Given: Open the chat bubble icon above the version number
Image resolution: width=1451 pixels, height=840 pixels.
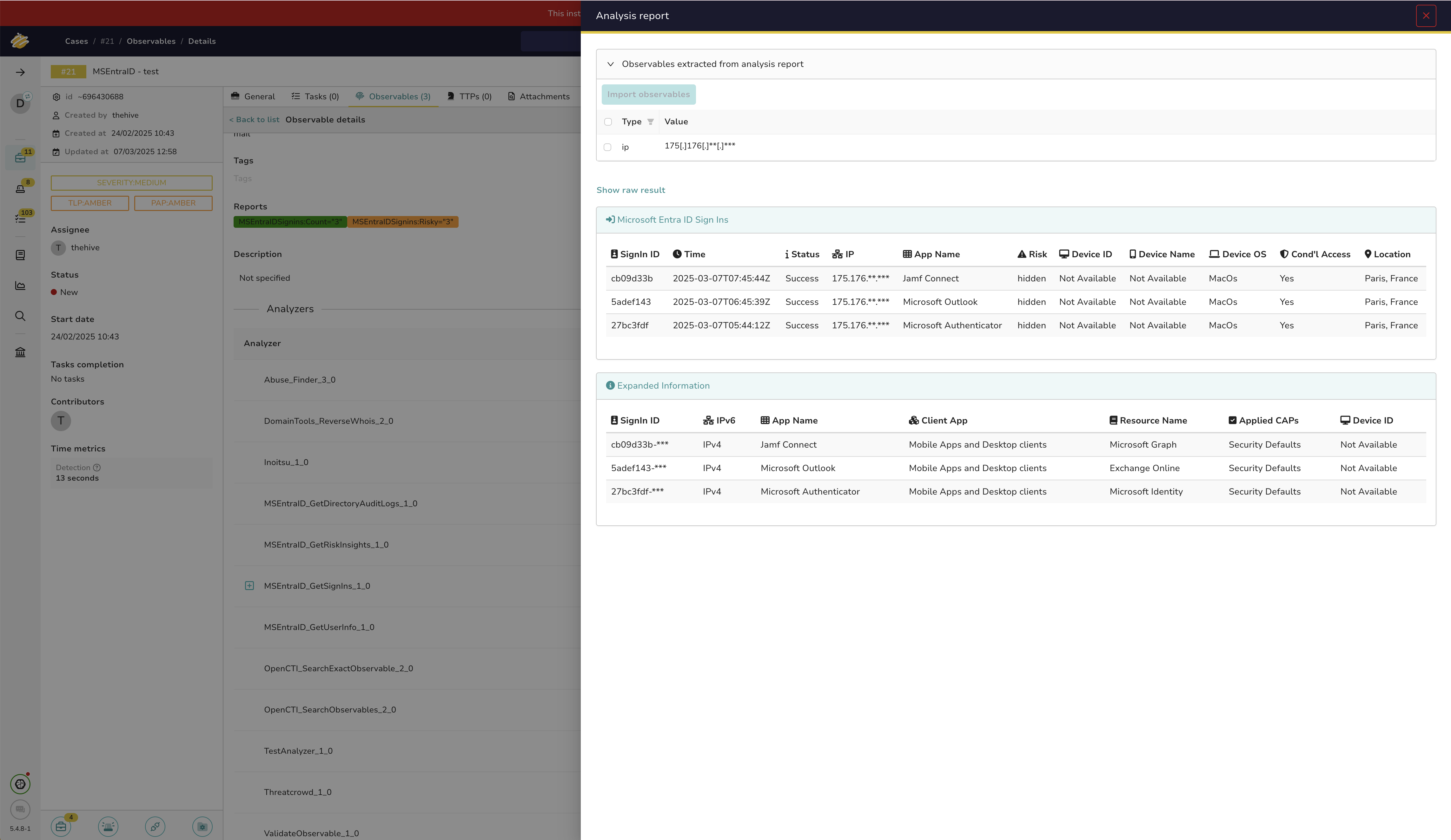Looking at the screenshot, I should [x=20, y=810].
